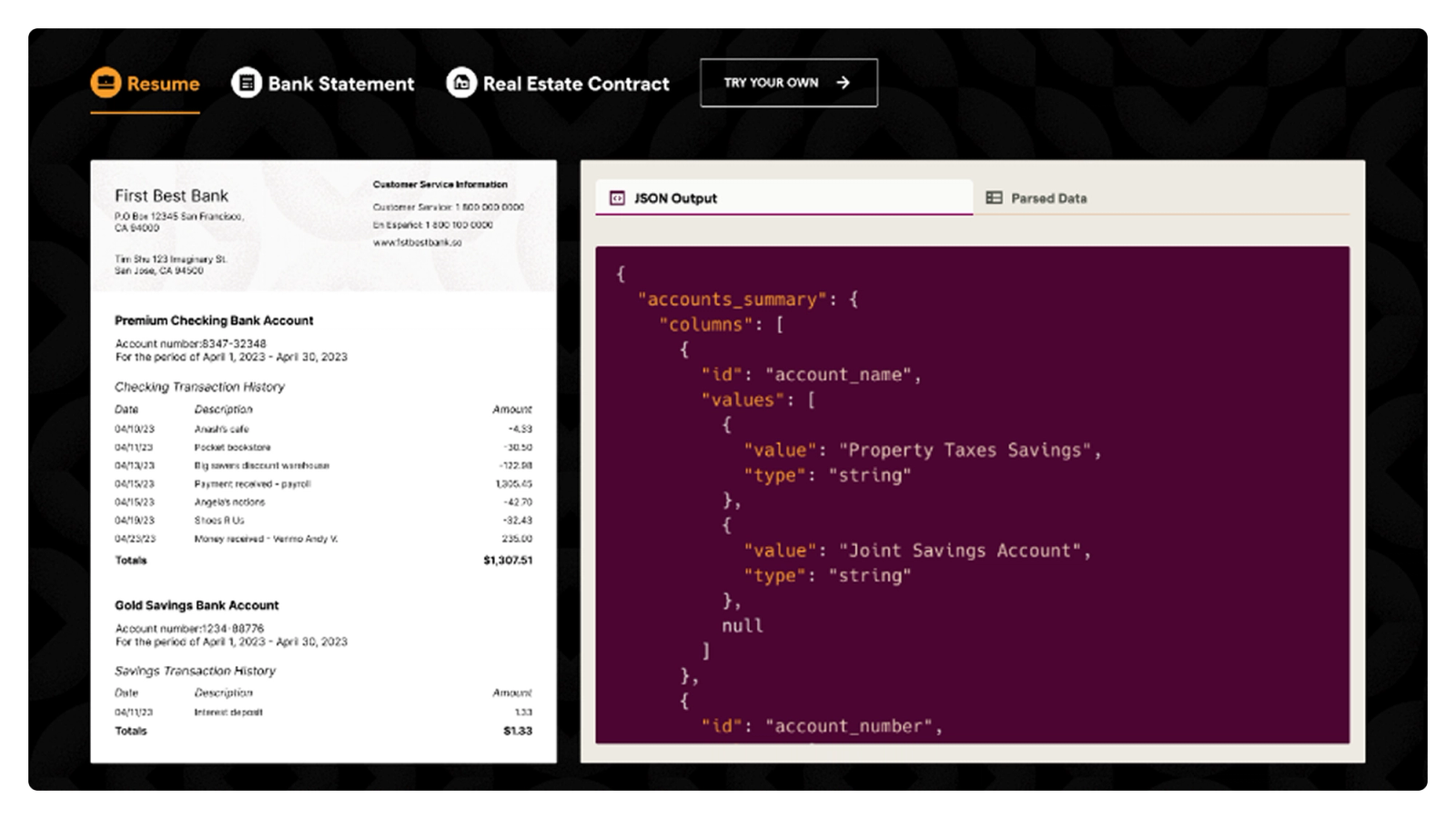Viewport: 1456px width, 819px height.
Task: Click the Premium Checking Bank Account heading
Action: click(x=214, y=320)
